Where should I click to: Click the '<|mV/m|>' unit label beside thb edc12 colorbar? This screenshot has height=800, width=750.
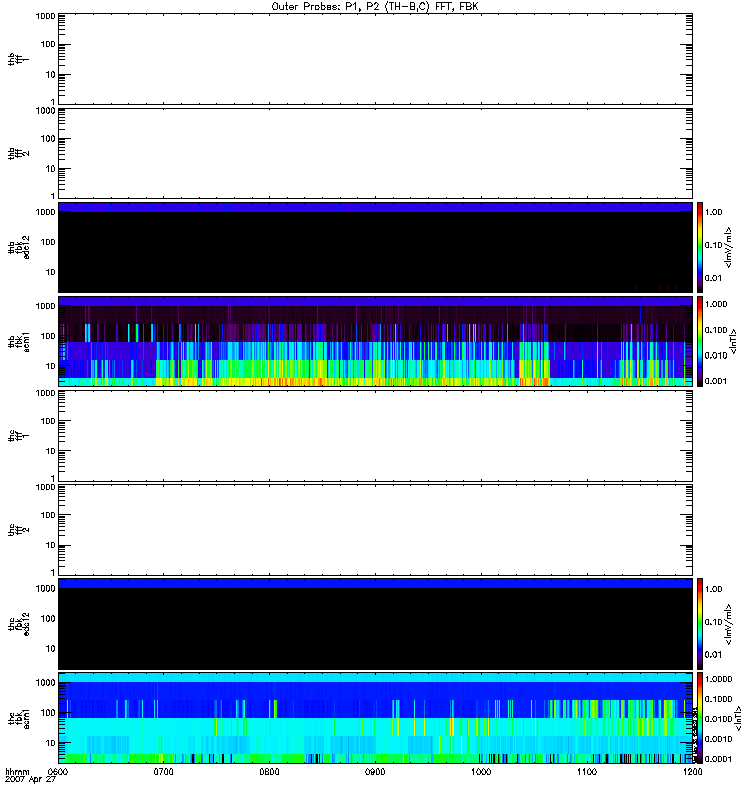728,247
